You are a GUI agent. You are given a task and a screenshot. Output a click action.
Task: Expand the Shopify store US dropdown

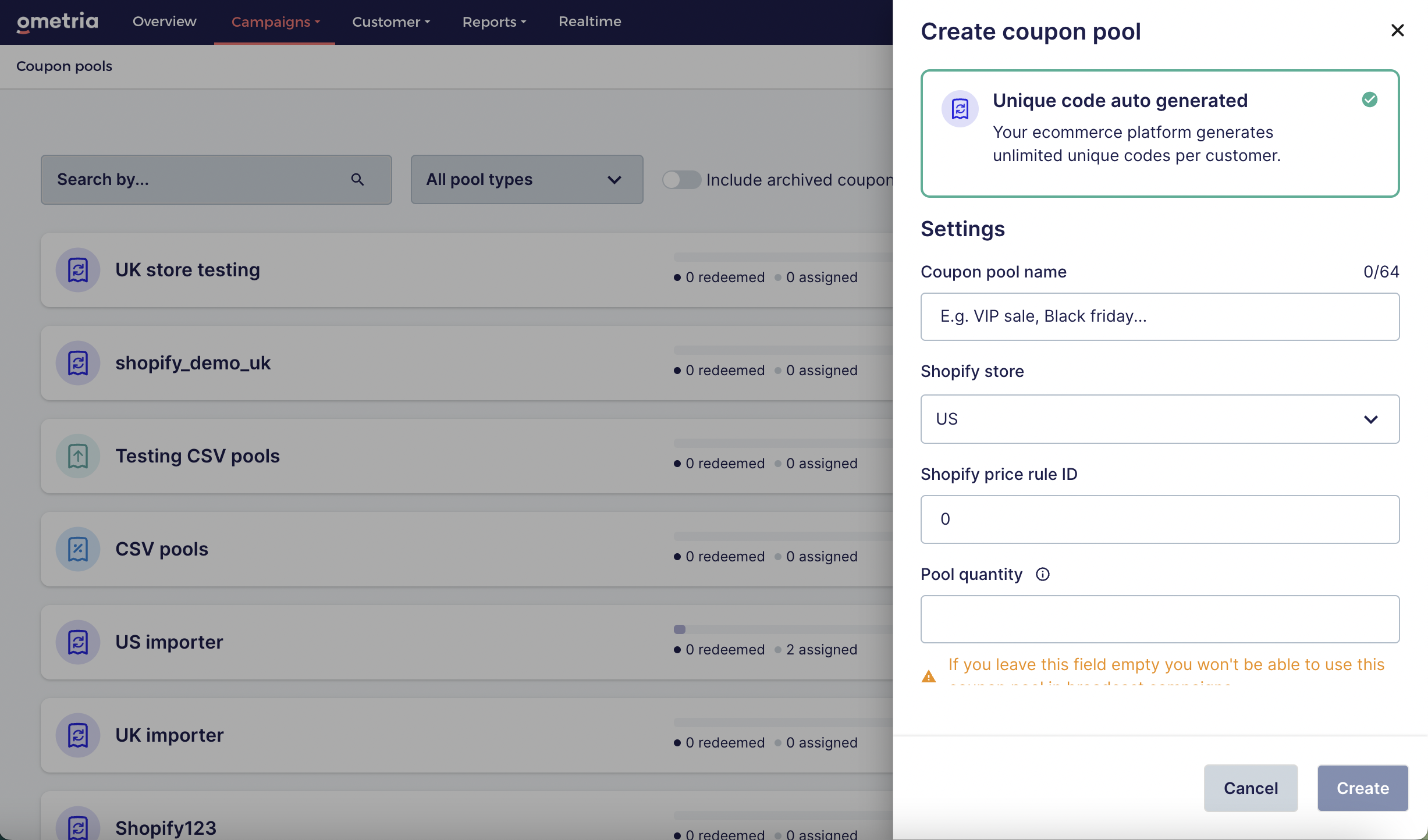(x=1160, y=419)
